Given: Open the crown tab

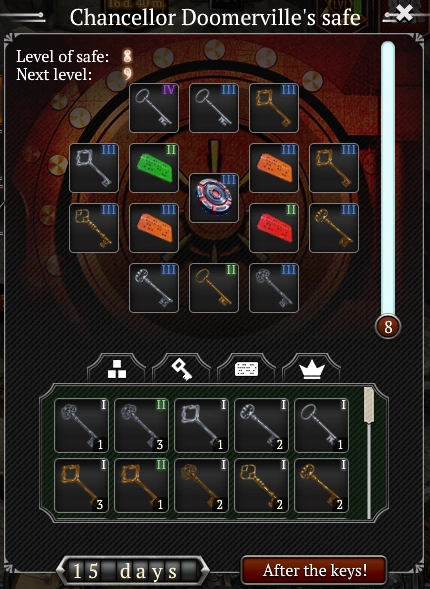Looking at the screenshot, I should tap(312, 369).
